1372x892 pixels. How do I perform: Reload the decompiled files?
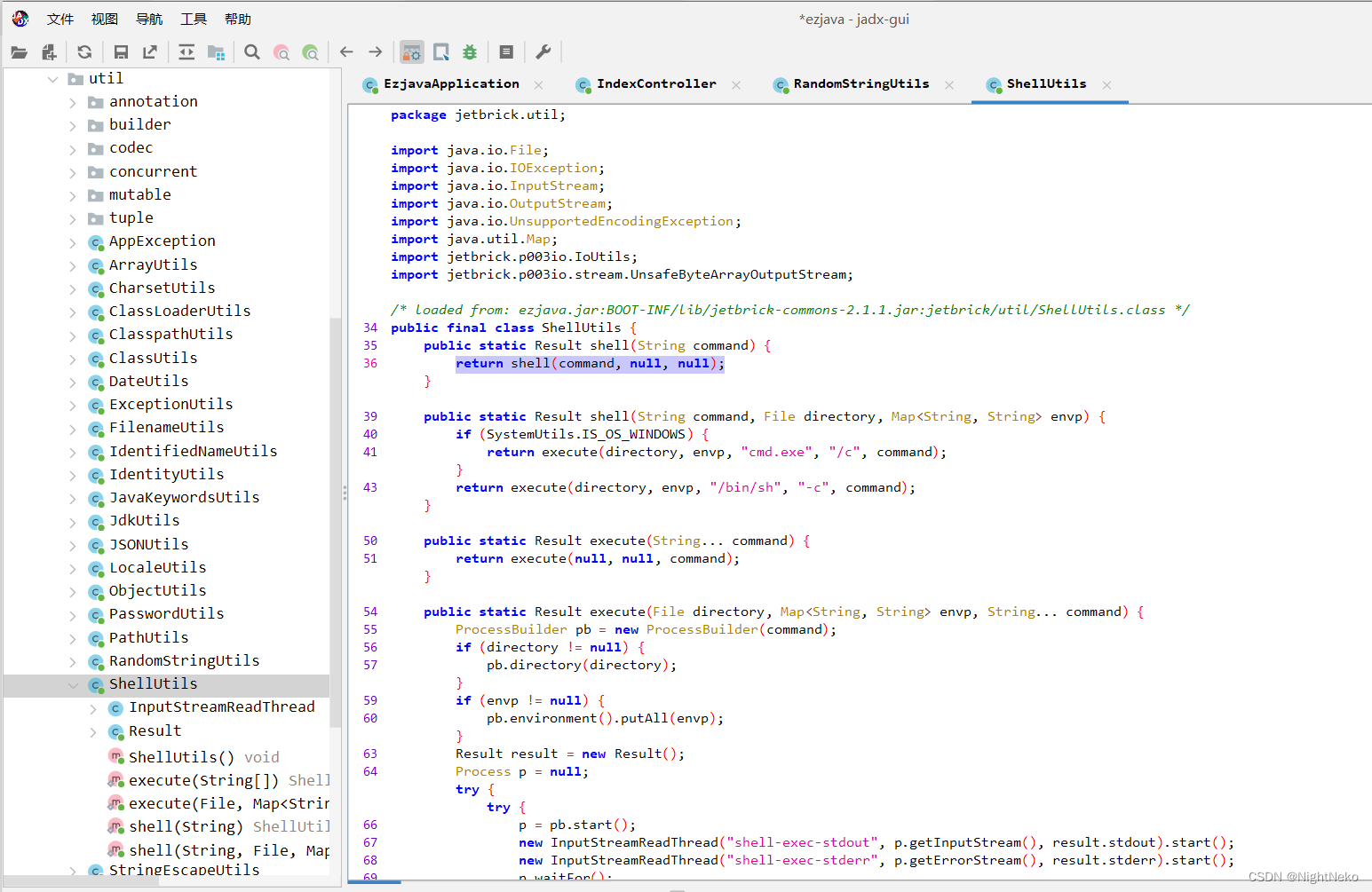click(84, 51)
